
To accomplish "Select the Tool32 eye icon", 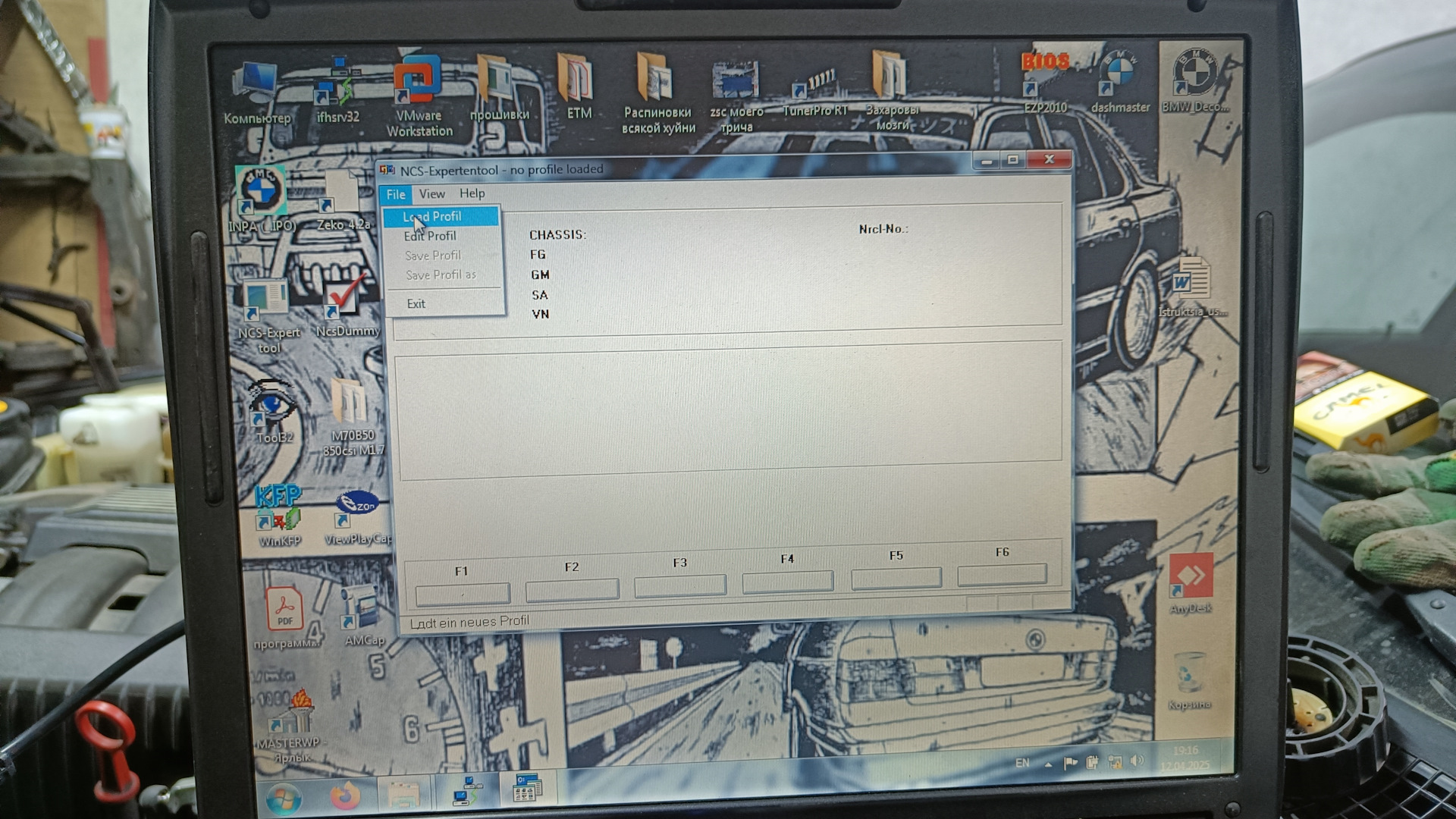I will pyautogui.click(x=273, y=411).
